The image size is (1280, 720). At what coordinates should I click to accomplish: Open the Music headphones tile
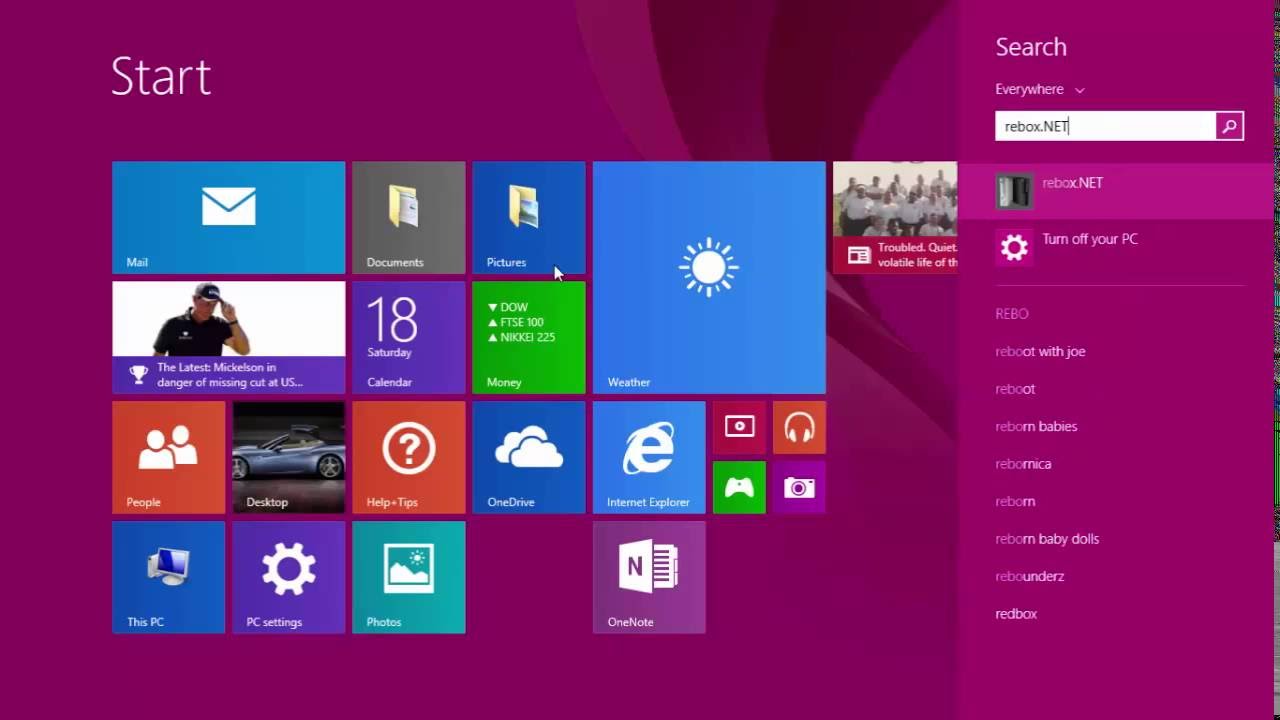(799, 427)
